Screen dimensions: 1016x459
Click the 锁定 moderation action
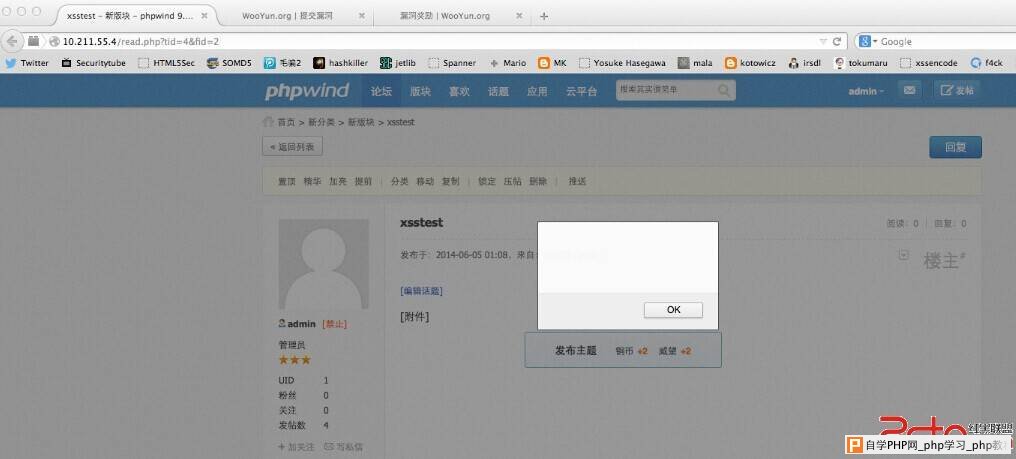pyautogui.click(x=487, y=182)
